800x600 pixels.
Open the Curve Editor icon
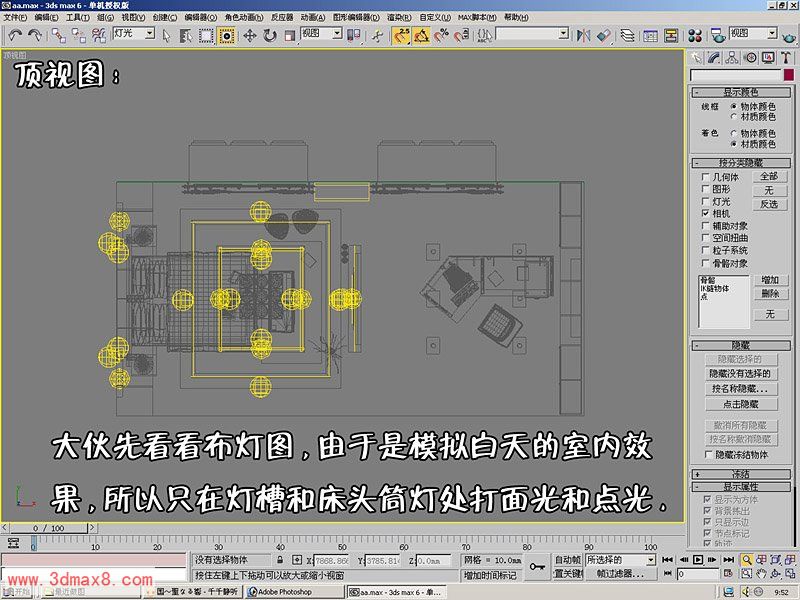coord(651,35)
